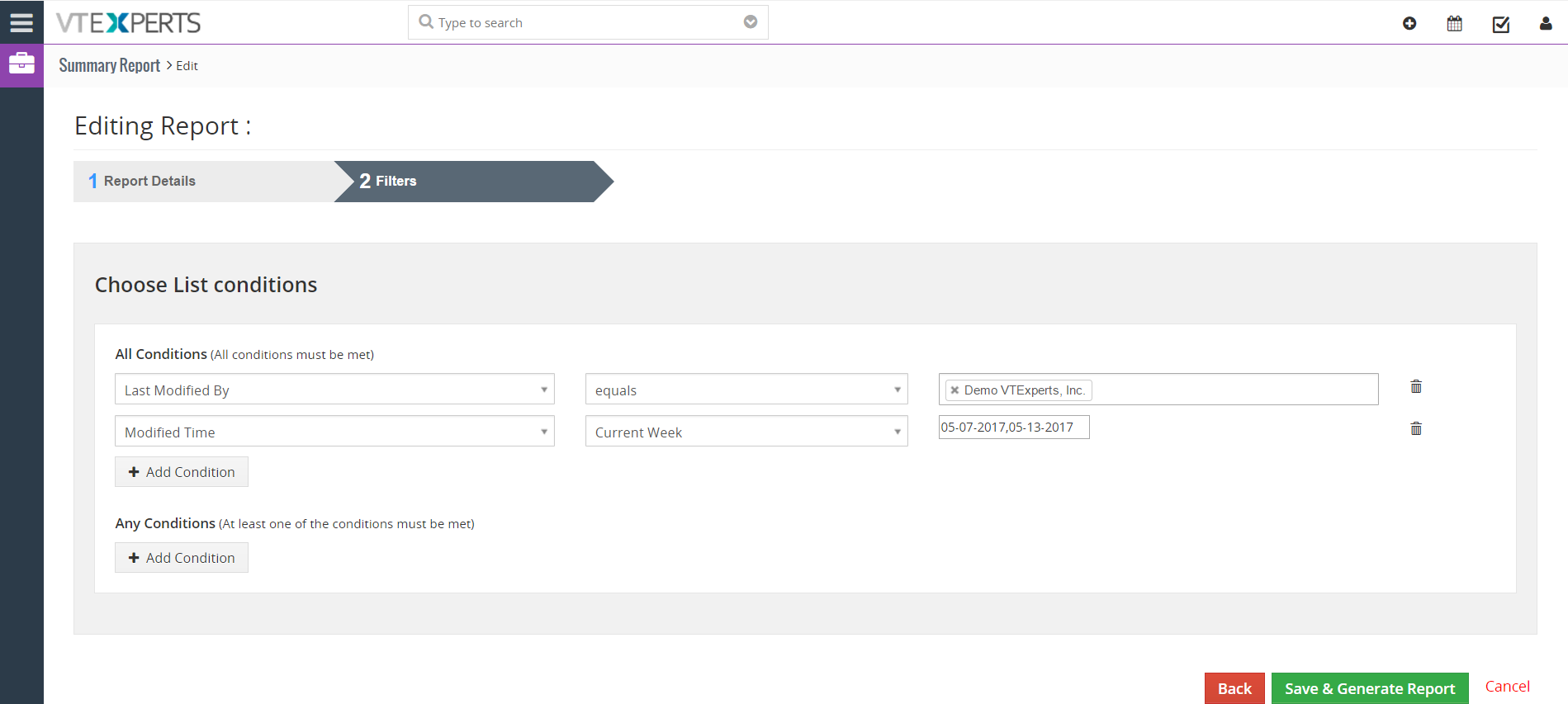Open the Modified Time field dropdown

334,432
